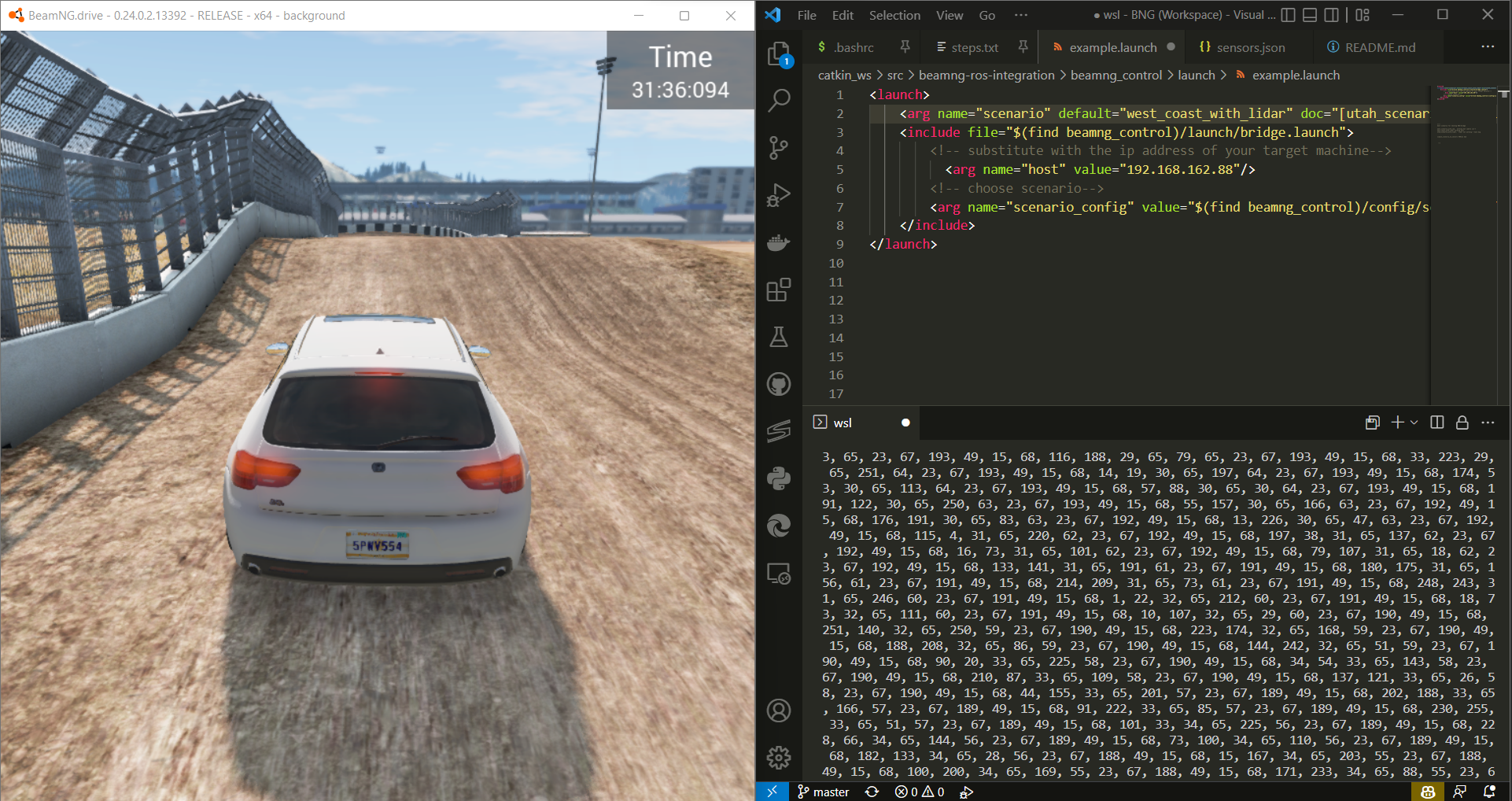The width and height of the screenshot is (1512, 801).
Task: Create a new terminal with plus button
Action: [x=1397, y=423]
